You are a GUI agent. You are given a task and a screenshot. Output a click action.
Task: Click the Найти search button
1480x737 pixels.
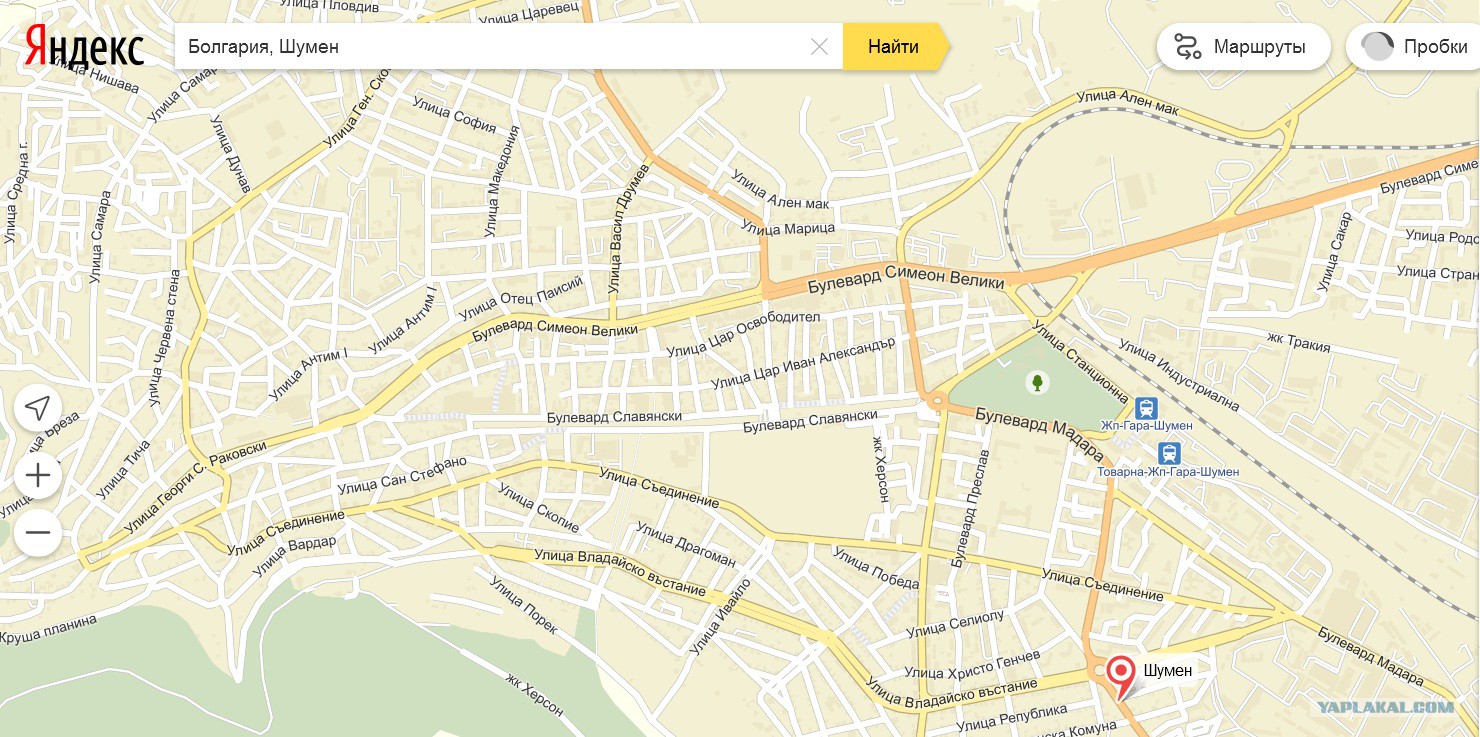[892, 47]
